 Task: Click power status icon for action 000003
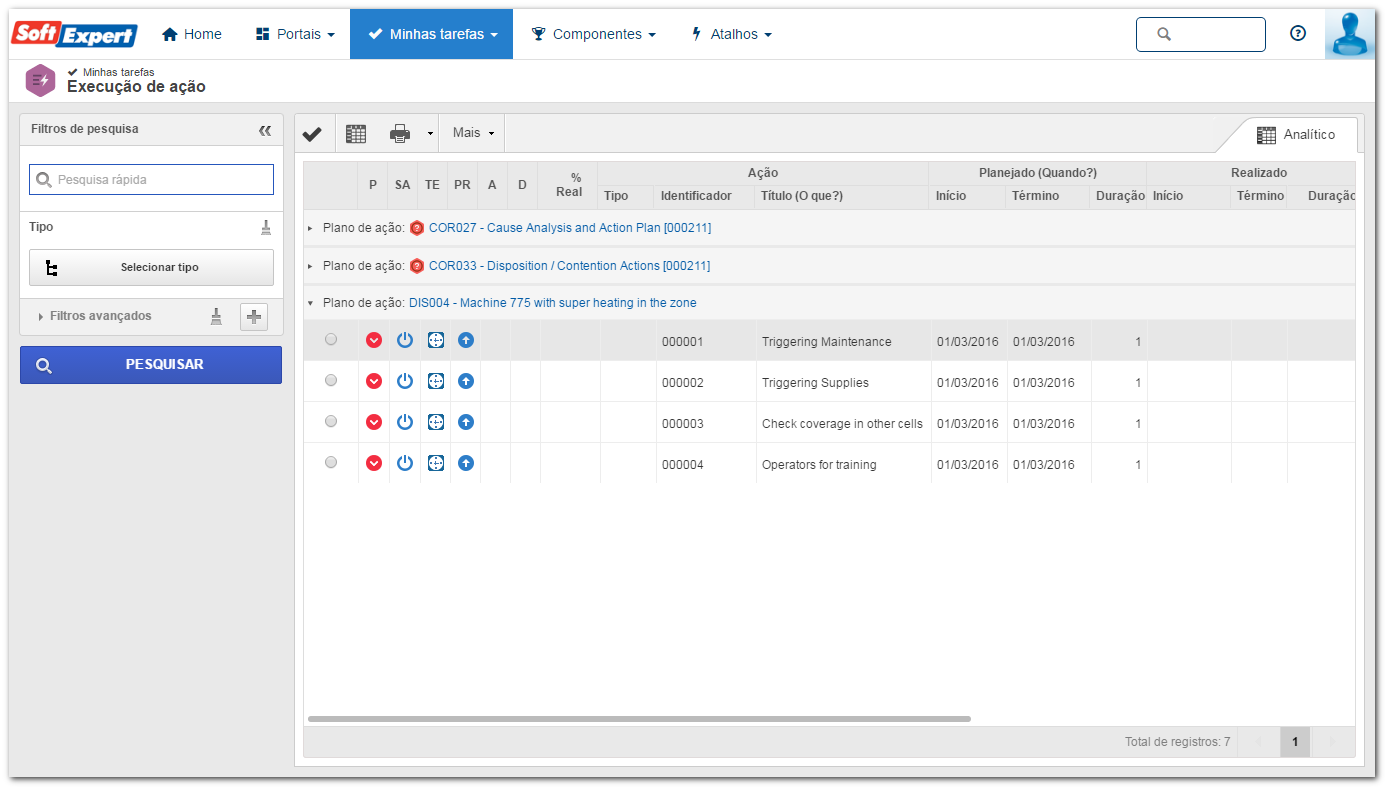(404, 422)
